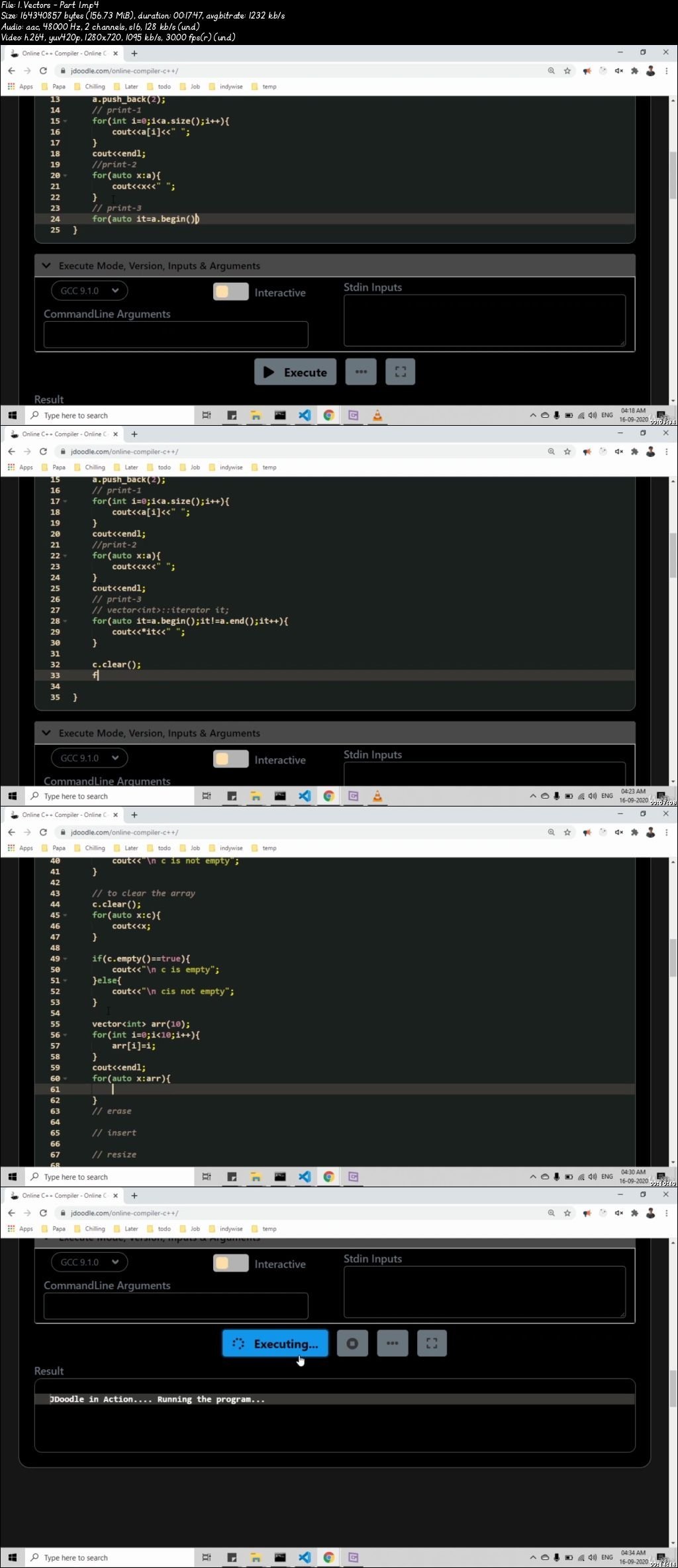Click CommandLine Arguments field in 04:18 AM frame

pos(176,334)
